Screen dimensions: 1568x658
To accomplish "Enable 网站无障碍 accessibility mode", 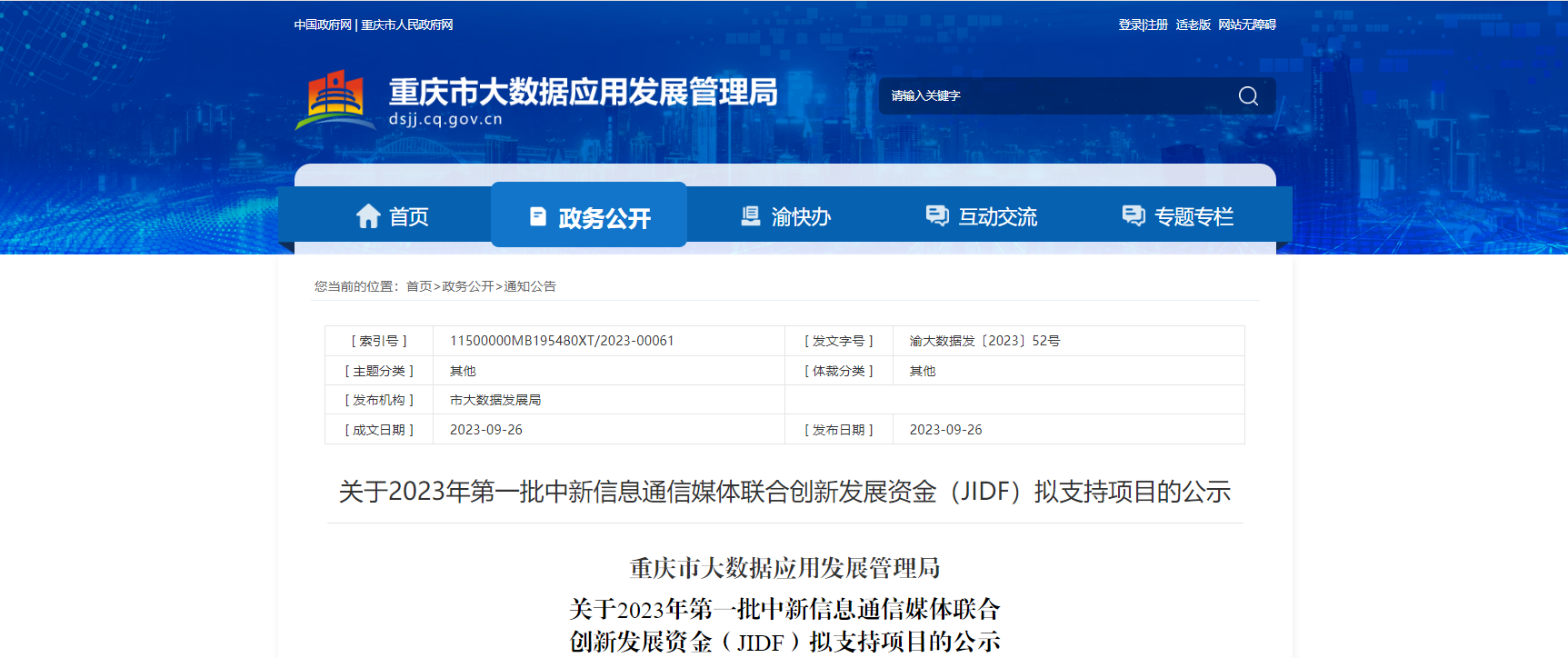I will pos(1247,25).
